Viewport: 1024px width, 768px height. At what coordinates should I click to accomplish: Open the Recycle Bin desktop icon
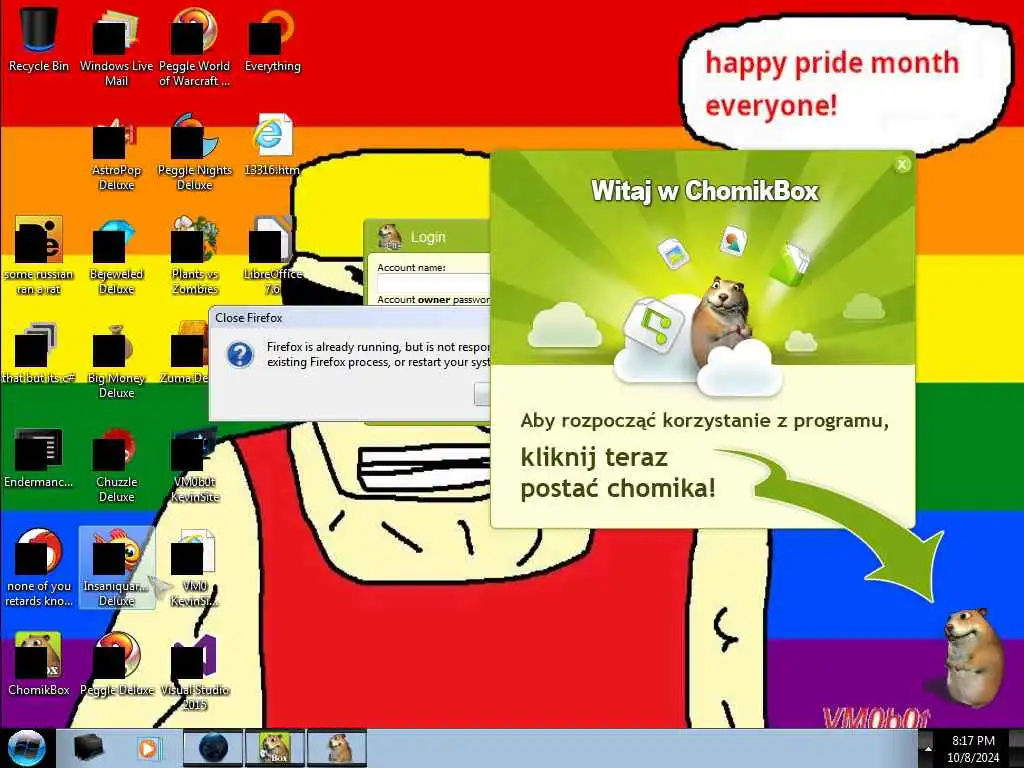[39, 39]
